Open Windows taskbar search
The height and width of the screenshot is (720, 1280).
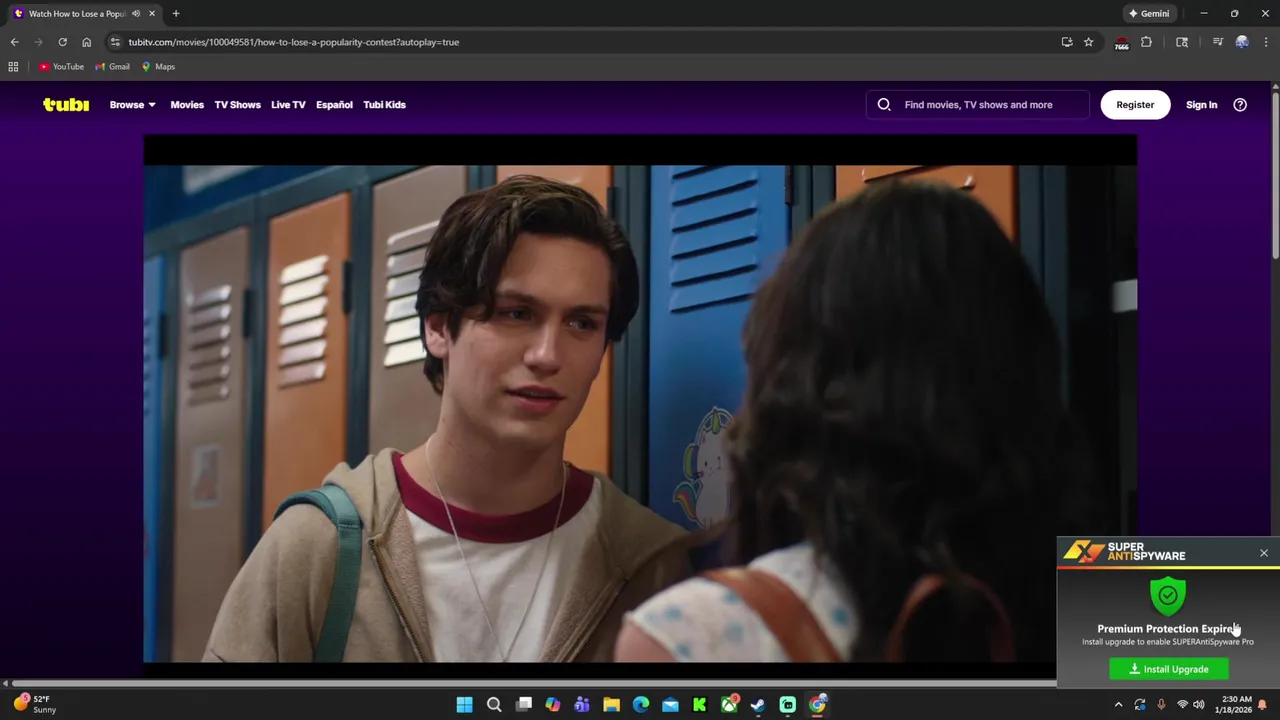(494, 705)
